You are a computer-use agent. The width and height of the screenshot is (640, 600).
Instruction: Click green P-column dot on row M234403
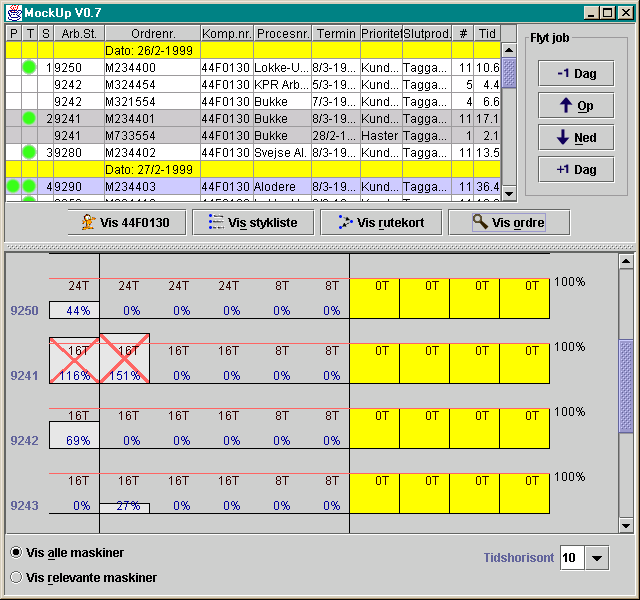(13, 187)
